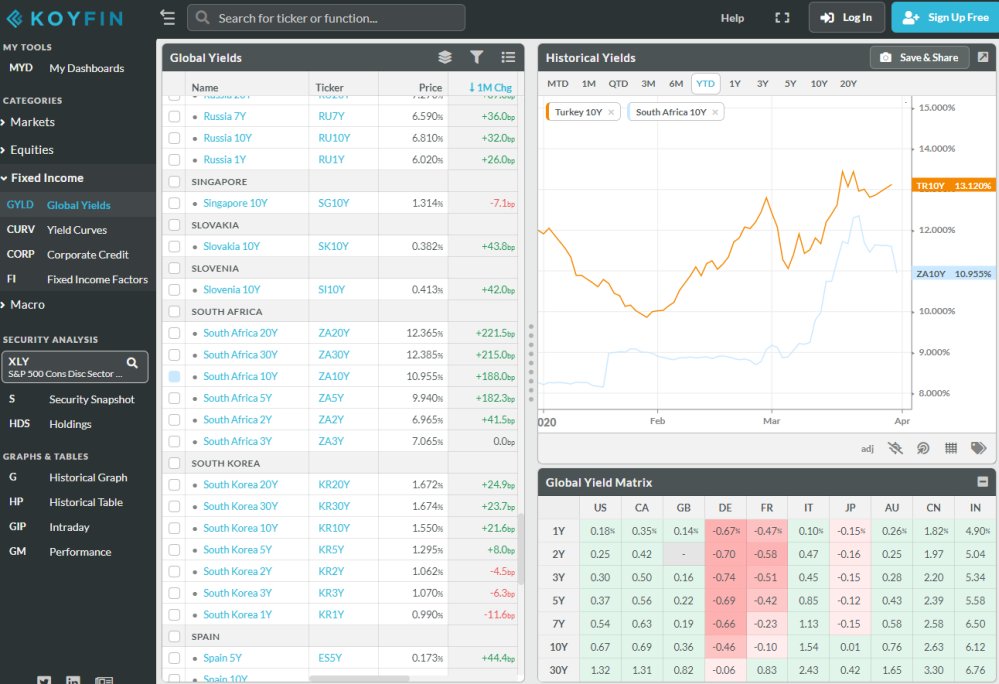This screenshot has width=999, height=684.
Task: Grab the dotted panel splitter handle
Action: (531, 363)
